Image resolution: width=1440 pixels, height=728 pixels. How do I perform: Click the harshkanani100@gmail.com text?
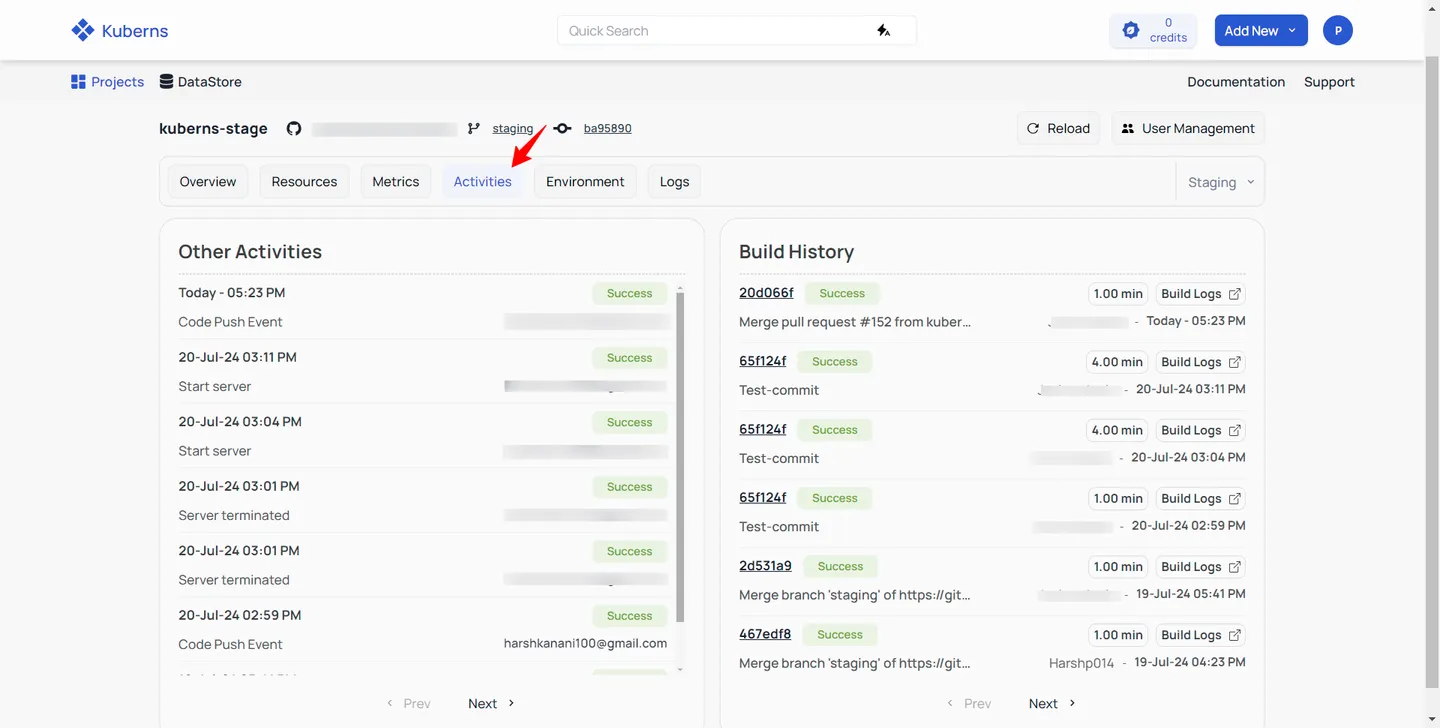[585, 644]
